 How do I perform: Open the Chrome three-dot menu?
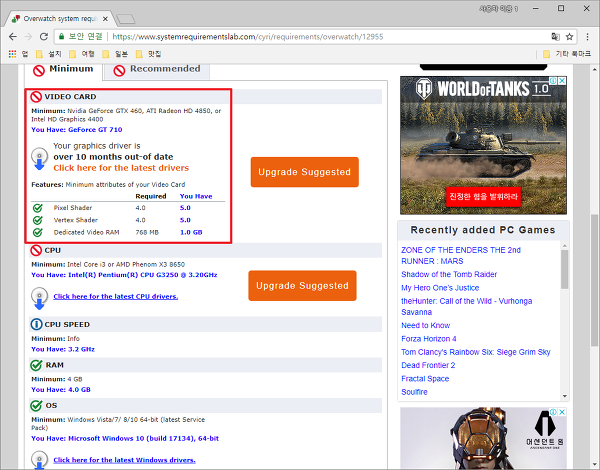587,37
